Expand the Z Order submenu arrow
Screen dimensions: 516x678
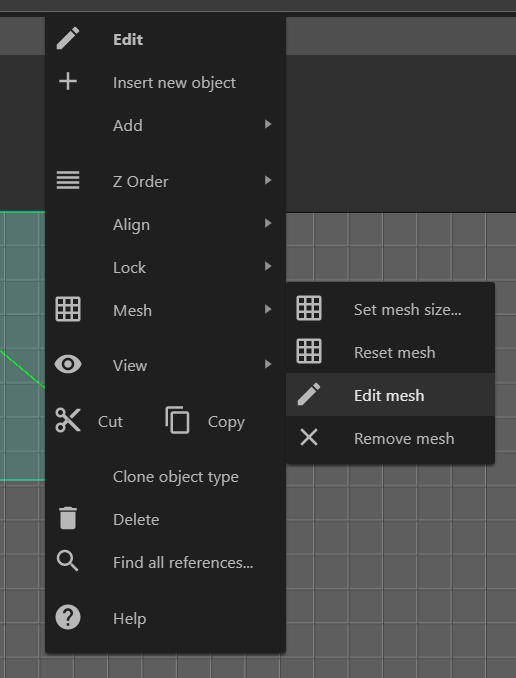coord(268,180)
